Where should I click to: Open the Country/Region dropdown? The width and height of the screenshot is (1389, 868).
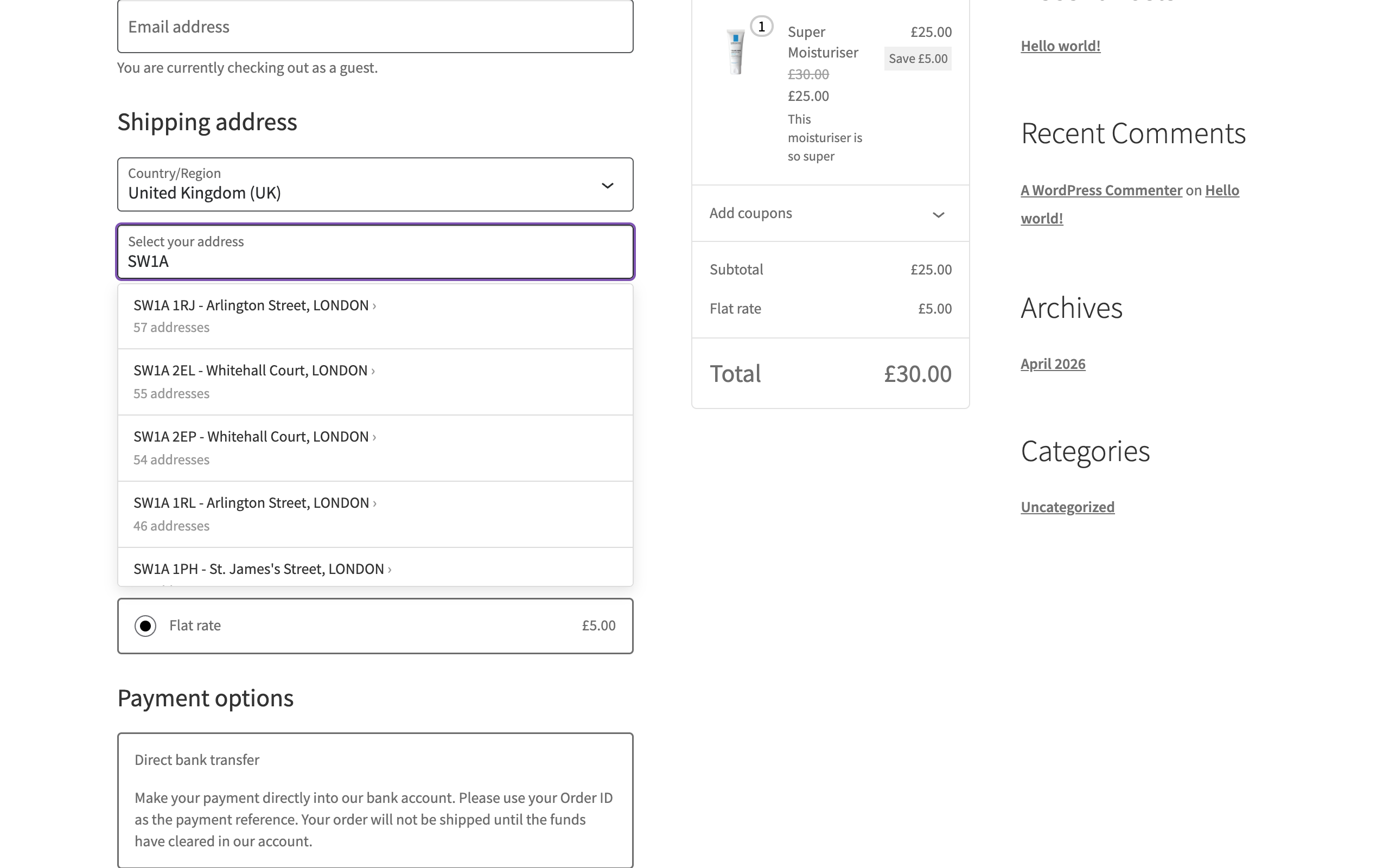pyautogui.click(x=375, y=184)
